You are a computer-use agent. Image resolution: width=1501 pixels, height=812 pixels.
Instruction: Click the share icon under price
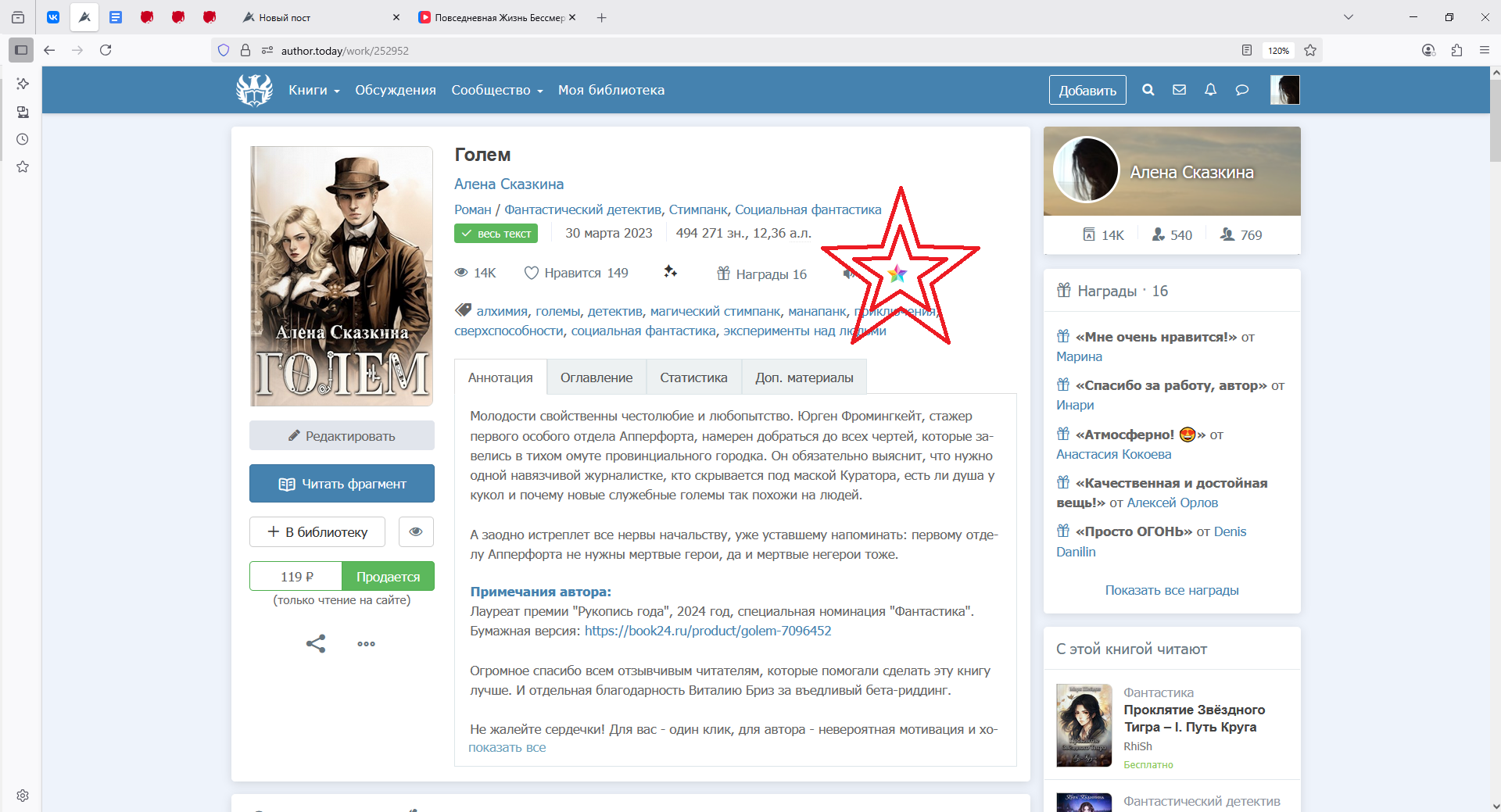click(316, 644)
